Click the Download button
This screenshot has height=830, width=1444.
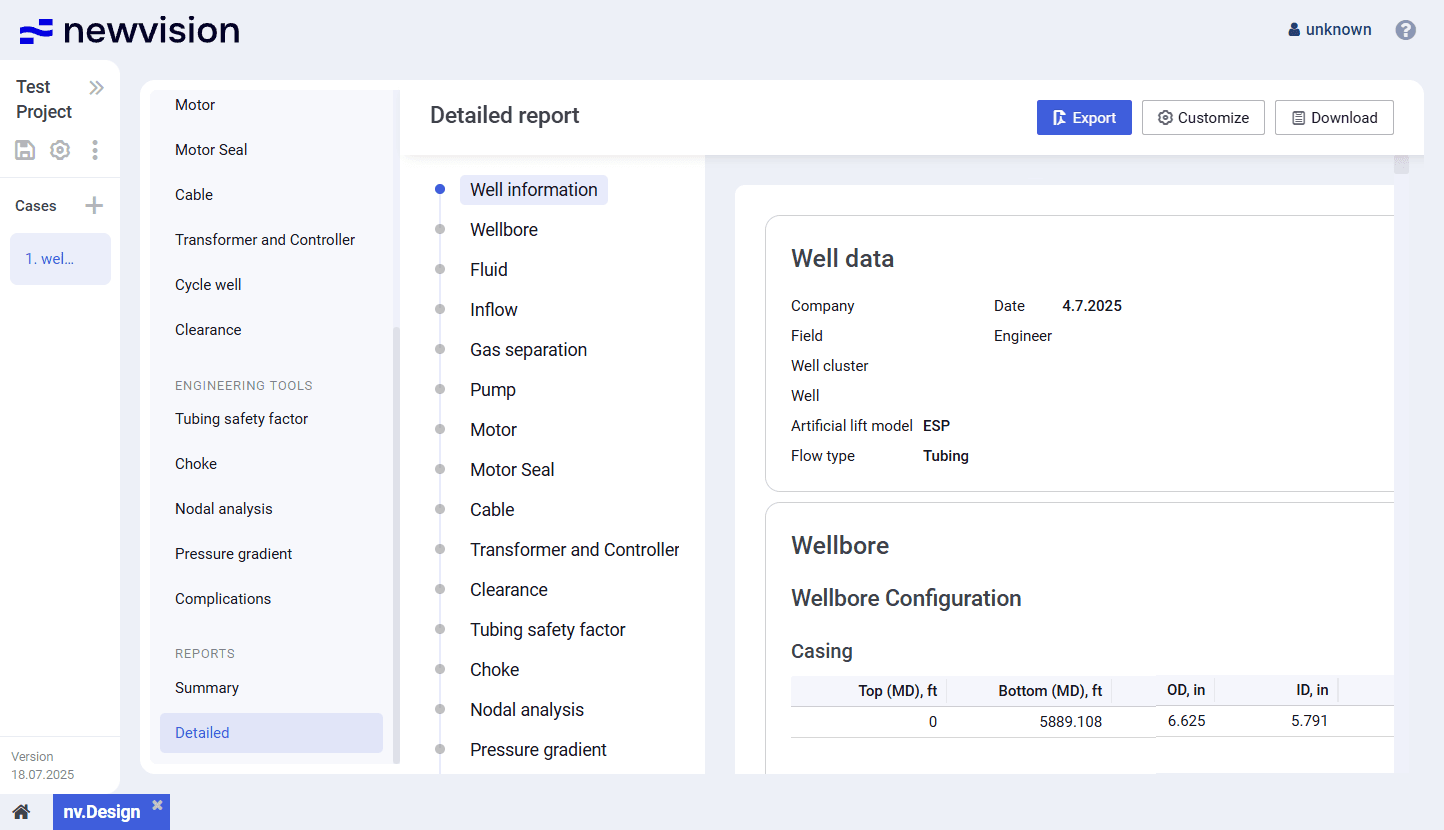pyautogui.click(x=1334, y=118)
